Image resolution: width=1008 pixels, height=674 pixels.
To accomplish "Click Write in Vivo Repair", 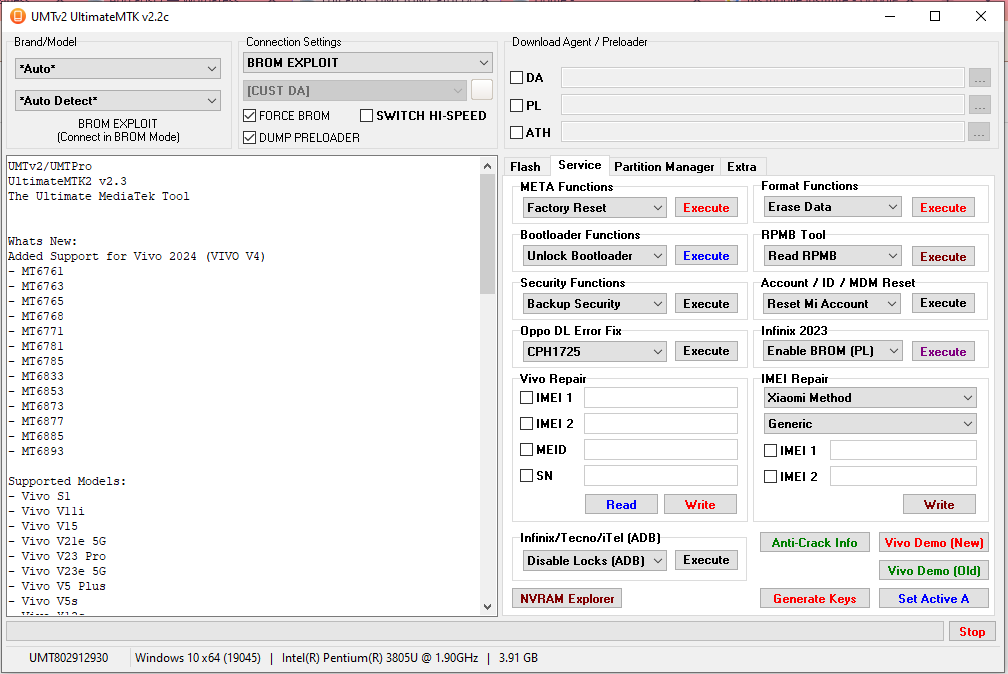I will pos(700,505).
